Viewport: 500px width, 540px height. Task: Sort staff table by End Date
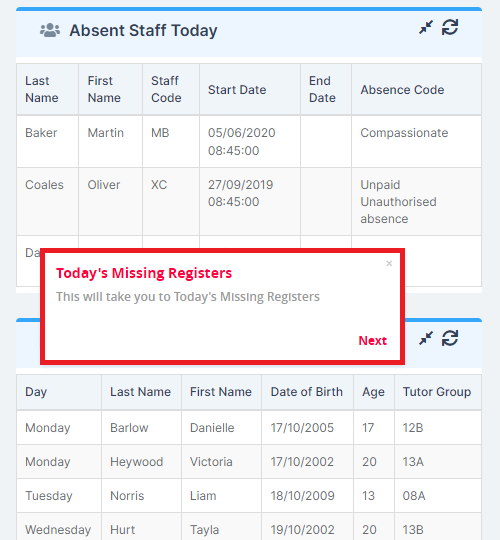(326, 89)
